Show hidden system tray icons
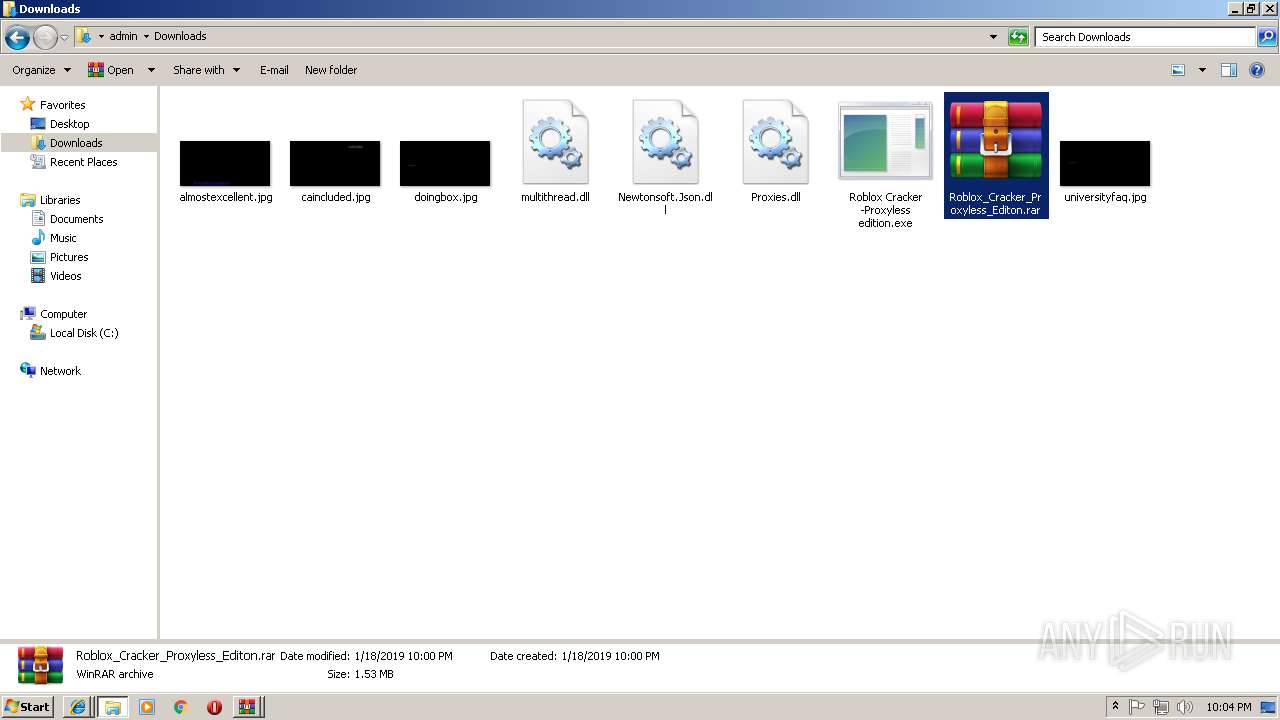1280x720 pixels. 1116,707
